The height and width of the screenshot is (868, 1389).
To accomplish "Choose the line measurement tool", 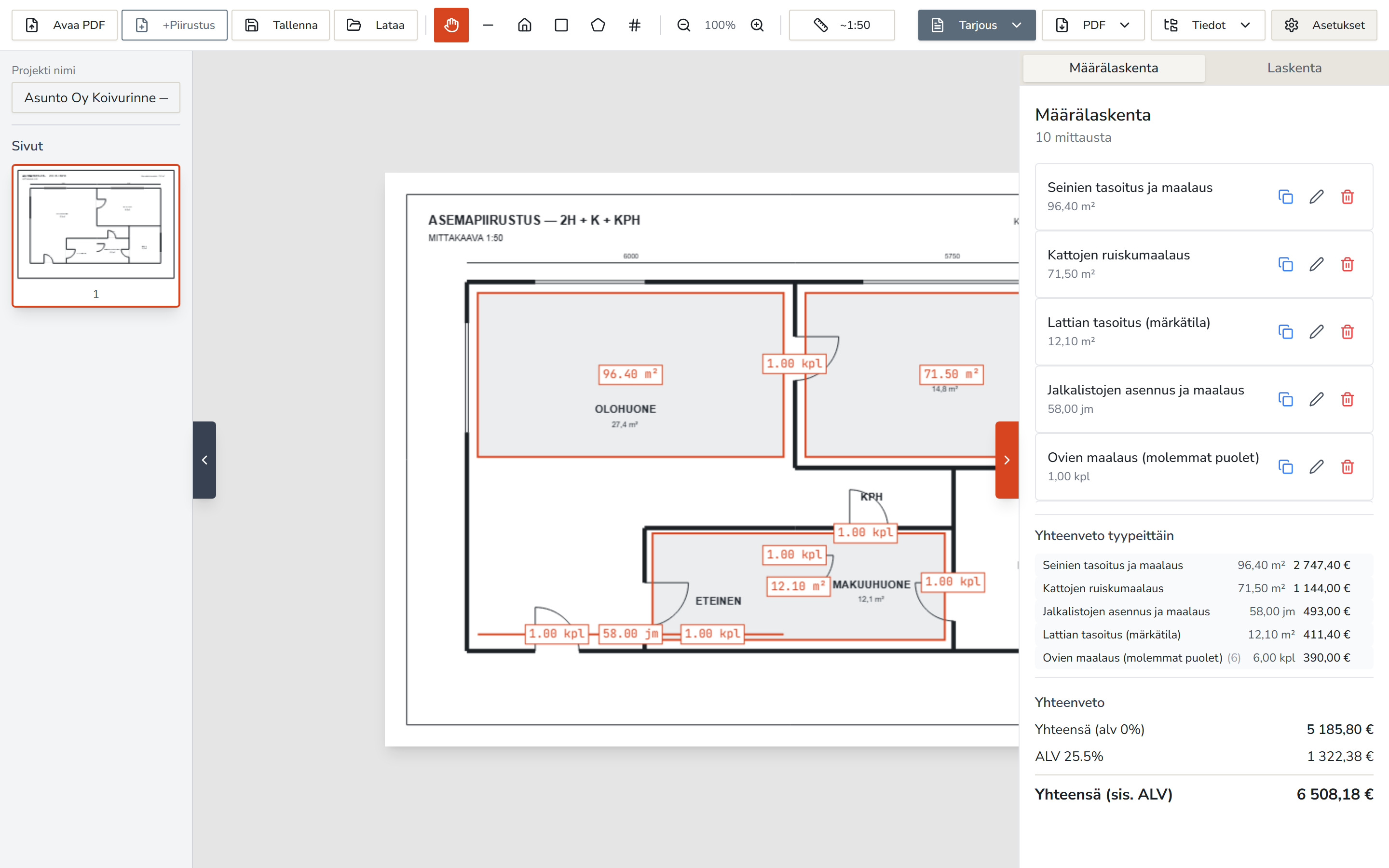I will click(x=488, y=25).
